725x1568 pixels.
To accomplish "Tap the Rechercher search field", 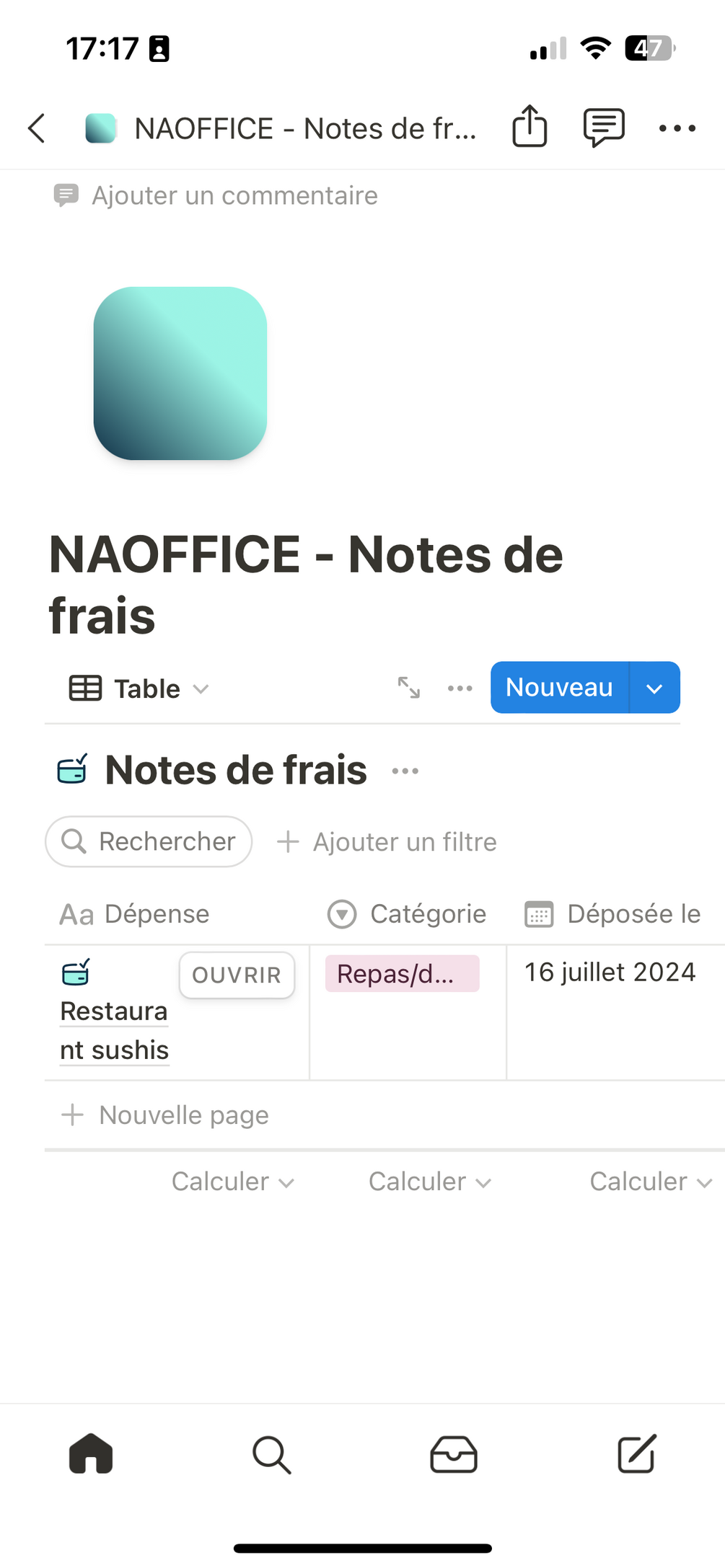I will point(149,841).
